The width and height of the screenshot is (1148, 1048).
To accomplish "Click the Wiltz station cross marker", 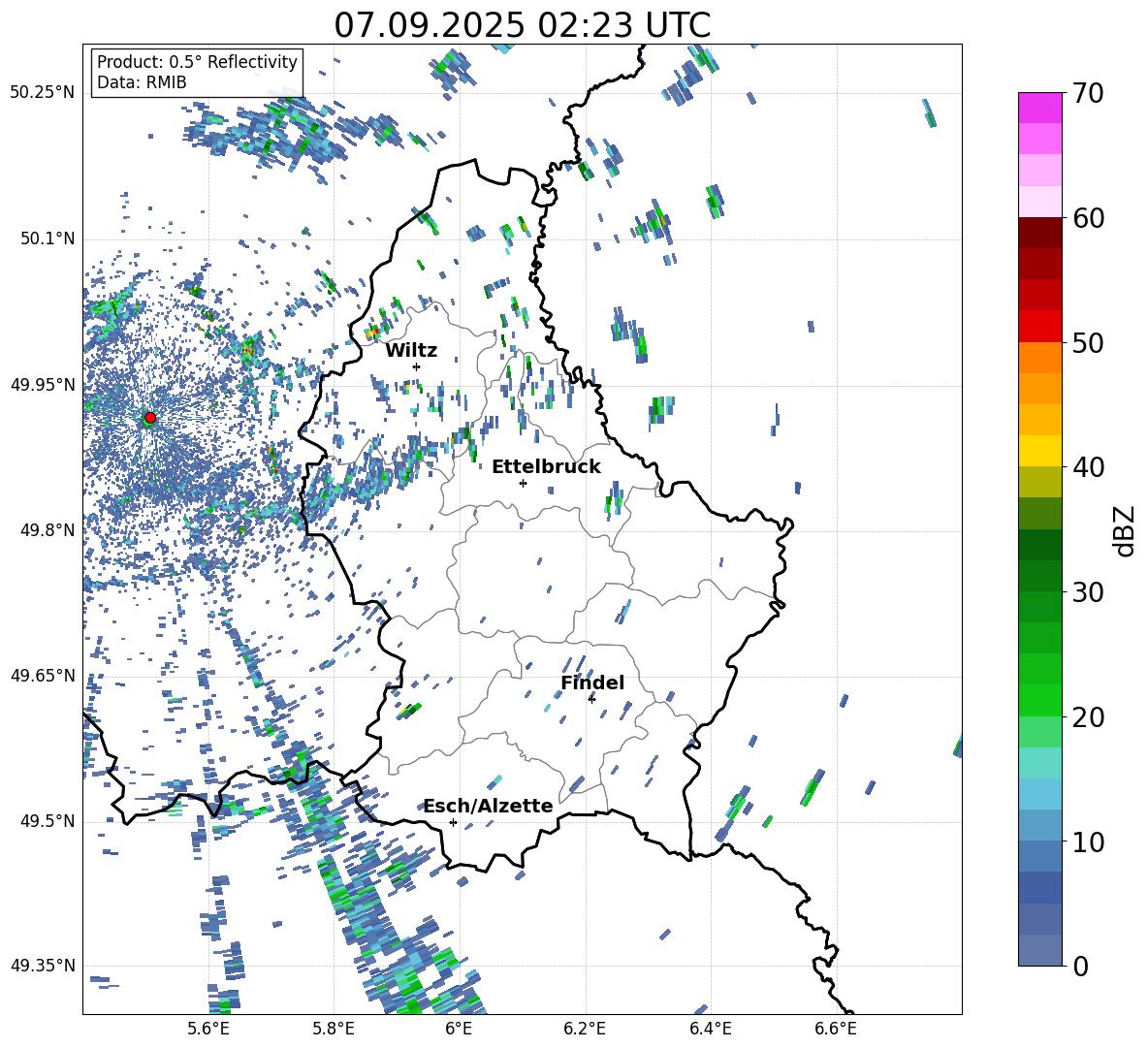I will coord(417,366).
